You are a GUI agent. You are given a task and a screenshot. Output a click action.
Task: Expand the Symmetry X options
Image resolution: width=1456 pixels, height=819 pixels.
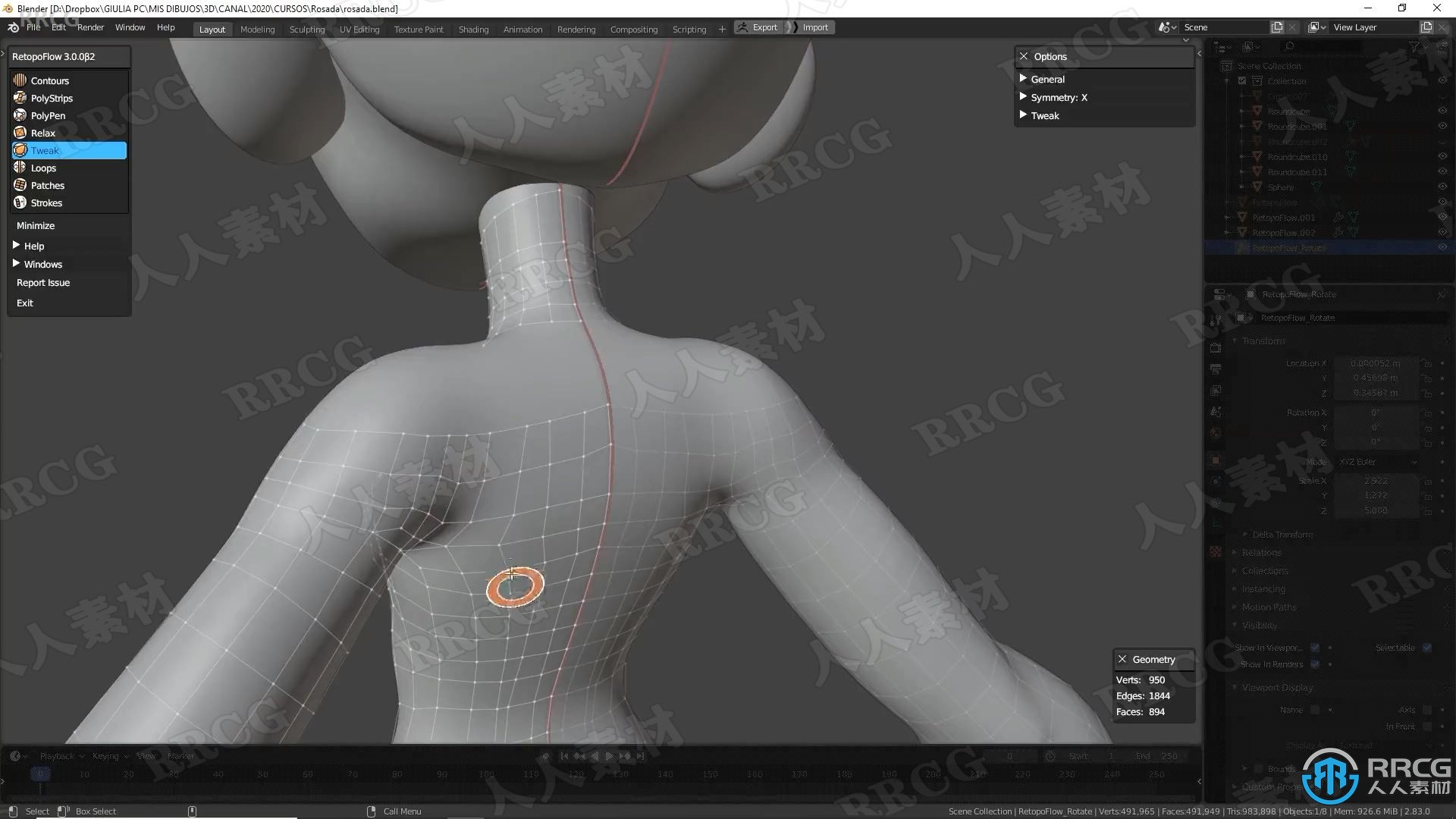pos(1023,96)
